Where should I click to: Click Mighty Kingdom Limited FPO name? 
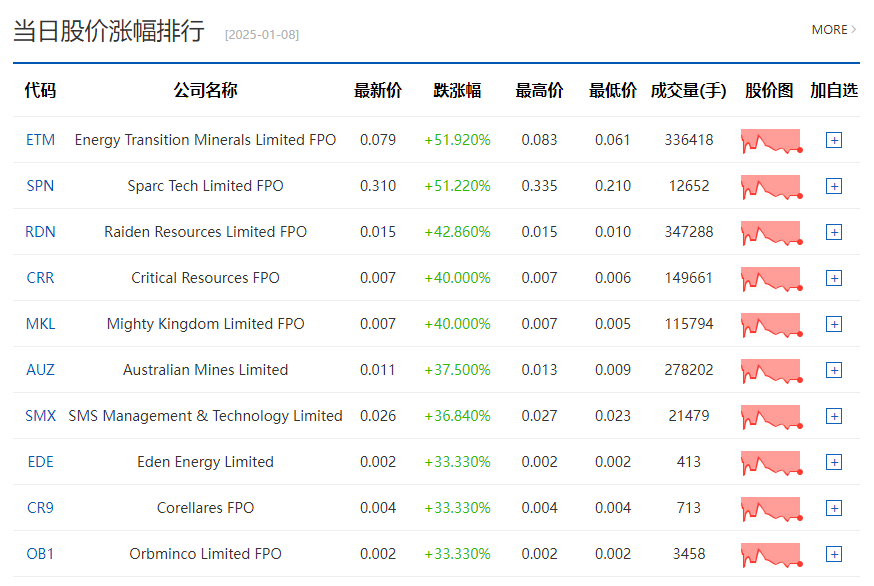click(205, 324)
